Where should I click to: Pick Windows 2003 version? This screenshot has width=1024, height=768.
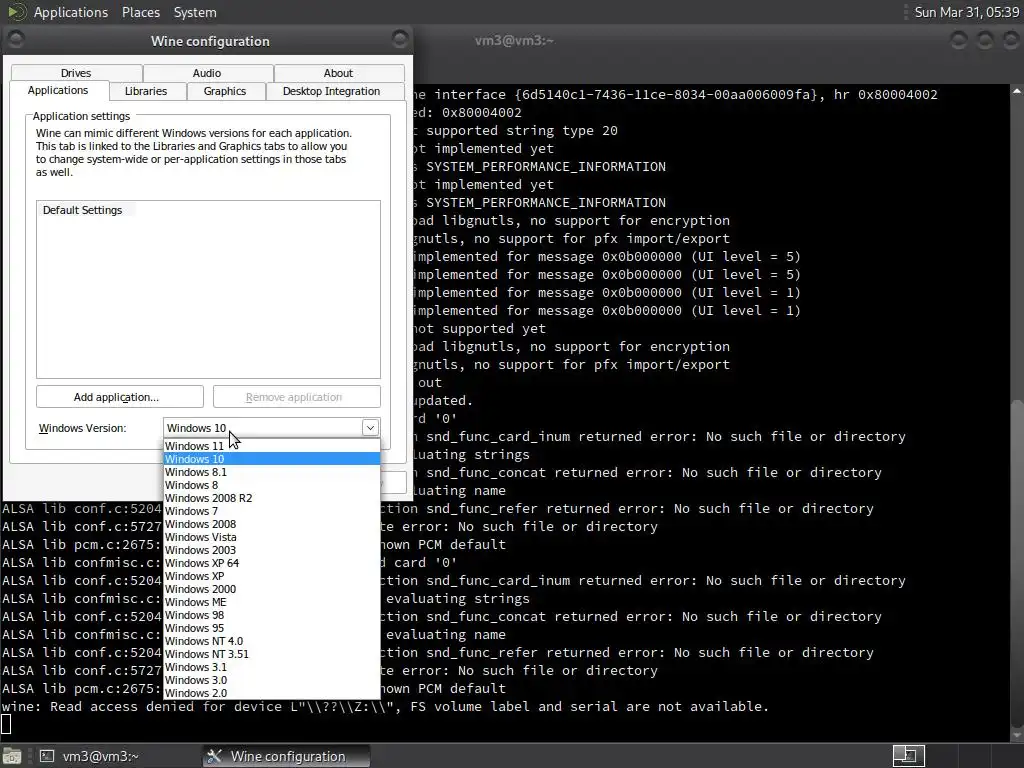pos(272,551)
